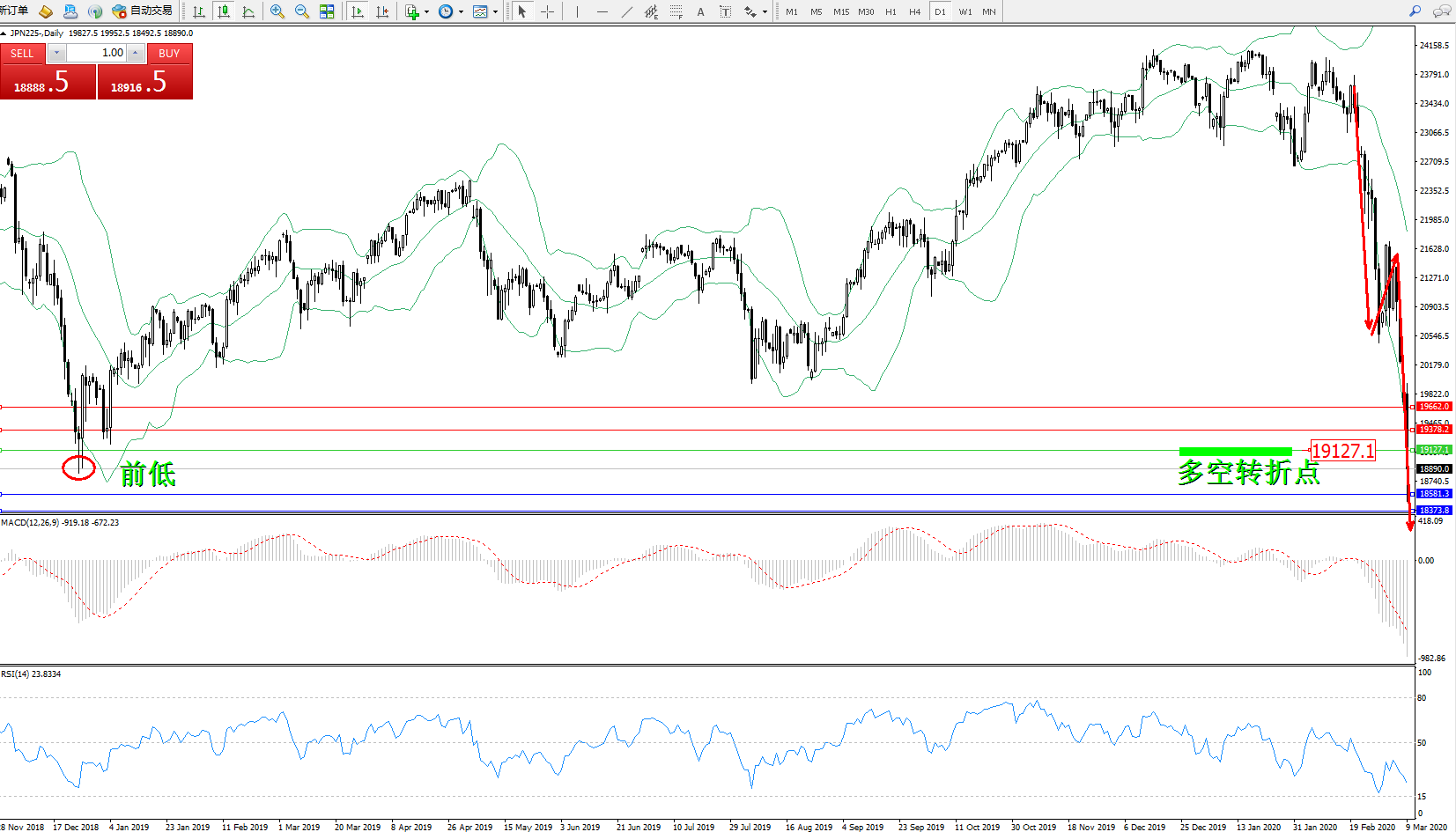Viewport: 1456px width, 832px height.
Task: Pick the horizontal line drawing tool
Action: coord(602,11)
